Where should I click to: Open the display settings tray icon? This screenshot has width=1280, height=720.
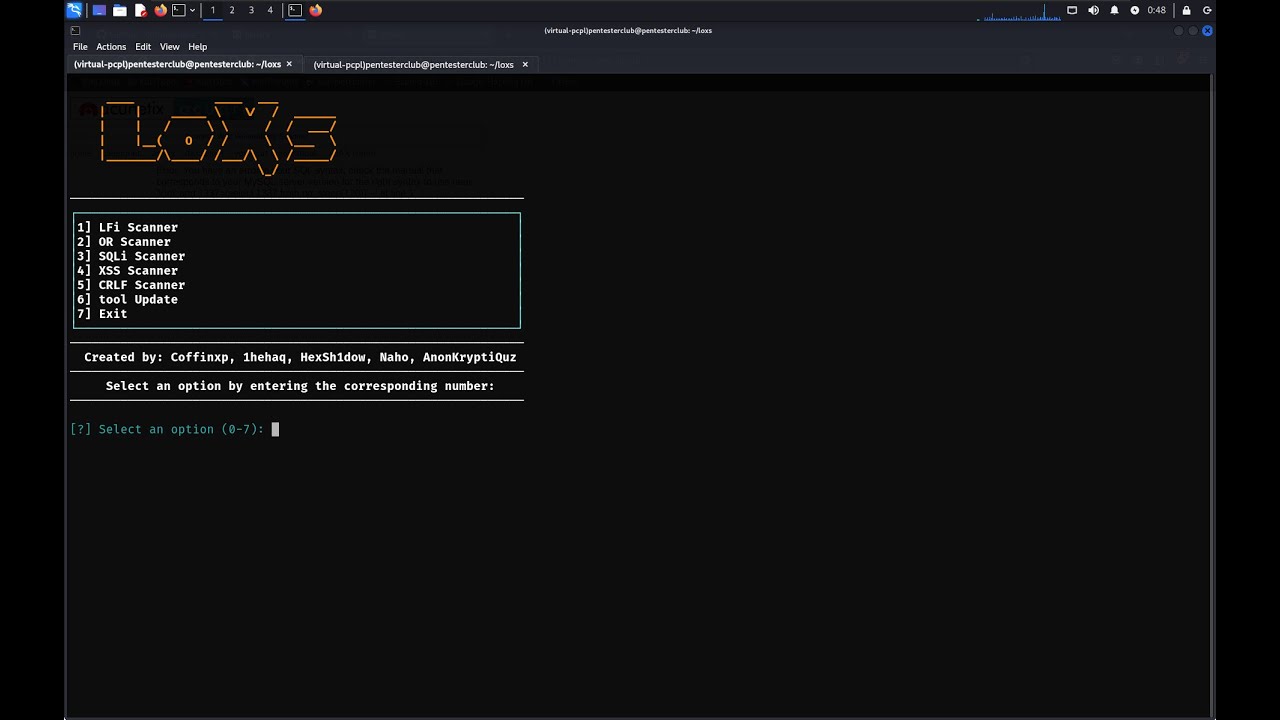tap(1072, 10)
